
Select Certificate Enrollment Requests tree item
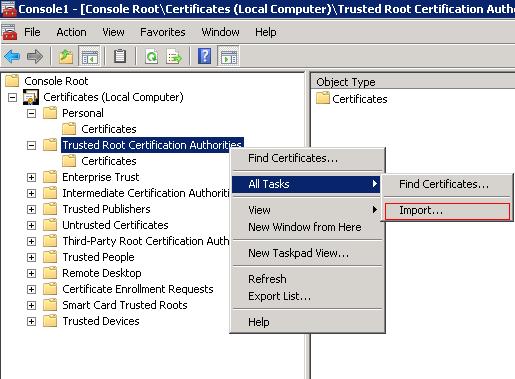pyautogui.click(x=138, y=289)
